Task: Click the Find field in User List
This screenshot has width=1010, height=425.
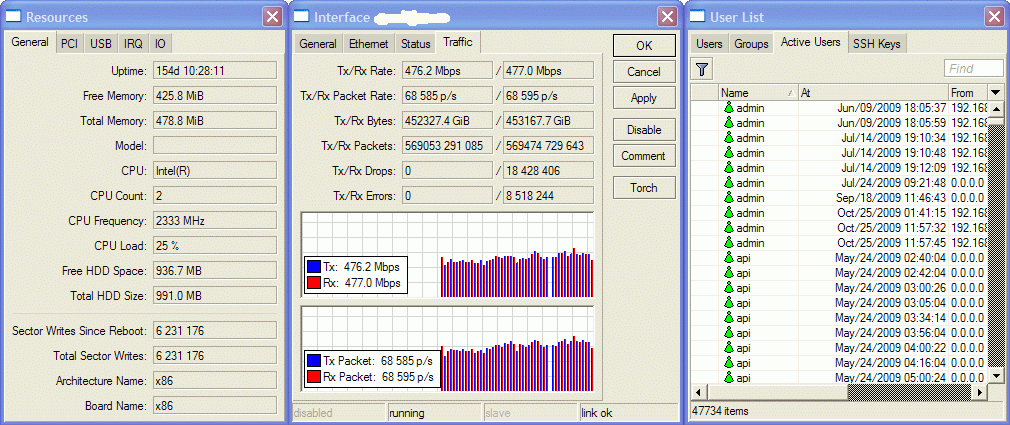Action: pyautogui.click(x=974, y=68)
